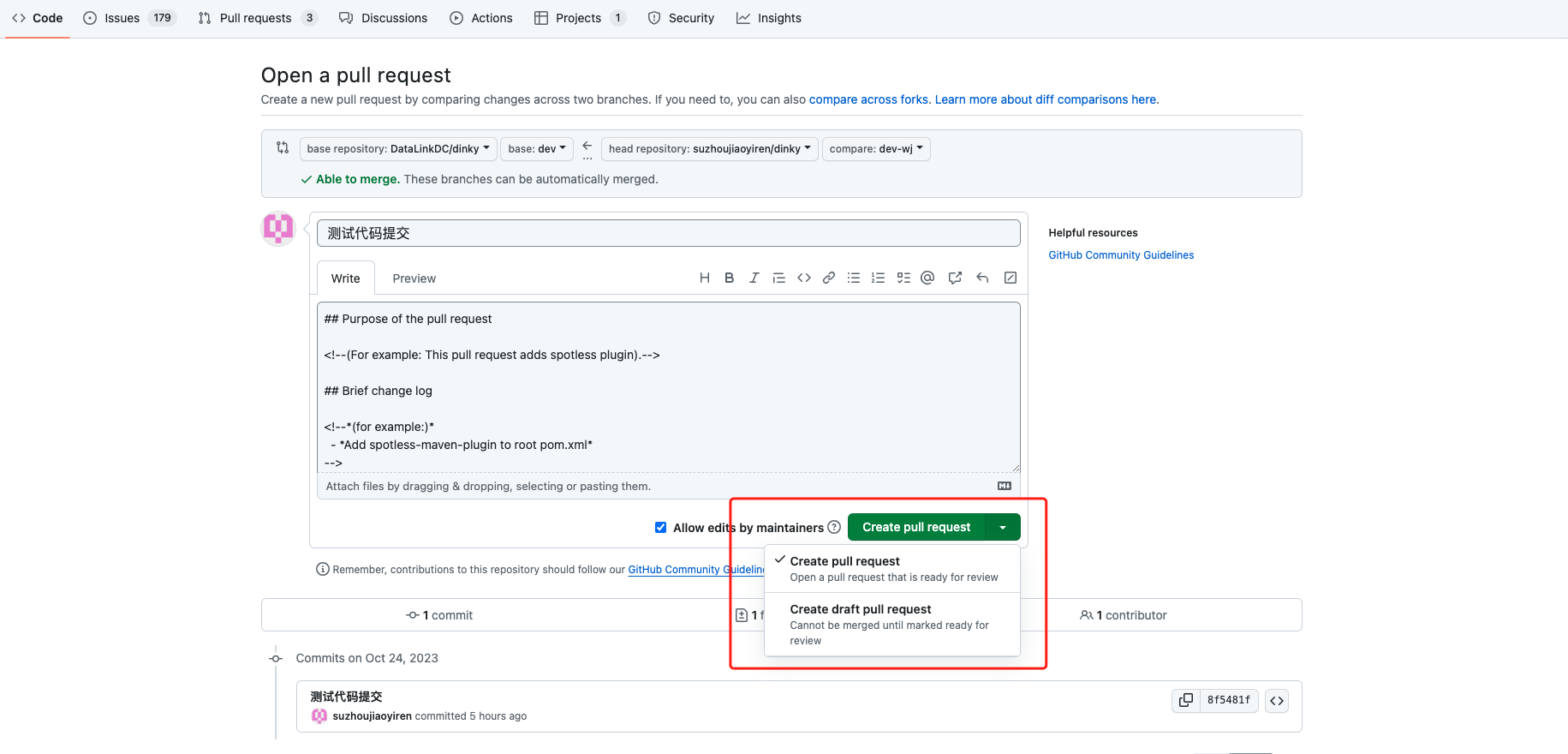Click Commits on Oct 24, 2023 heading
1568x754 pixels.
point(367,658)
